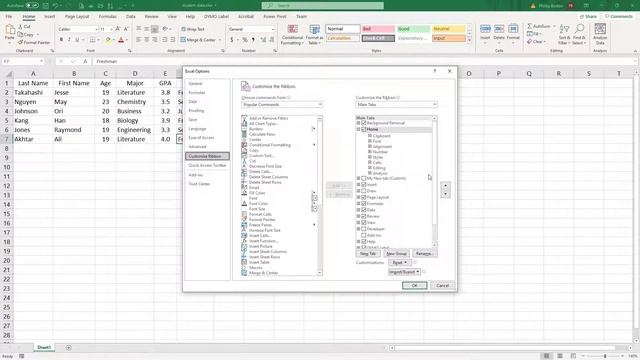Image resolution: width=640 pixels, height=360 pixels.
Task: Check the My New tab (Custom) checkbox
Action: point(364,178)
